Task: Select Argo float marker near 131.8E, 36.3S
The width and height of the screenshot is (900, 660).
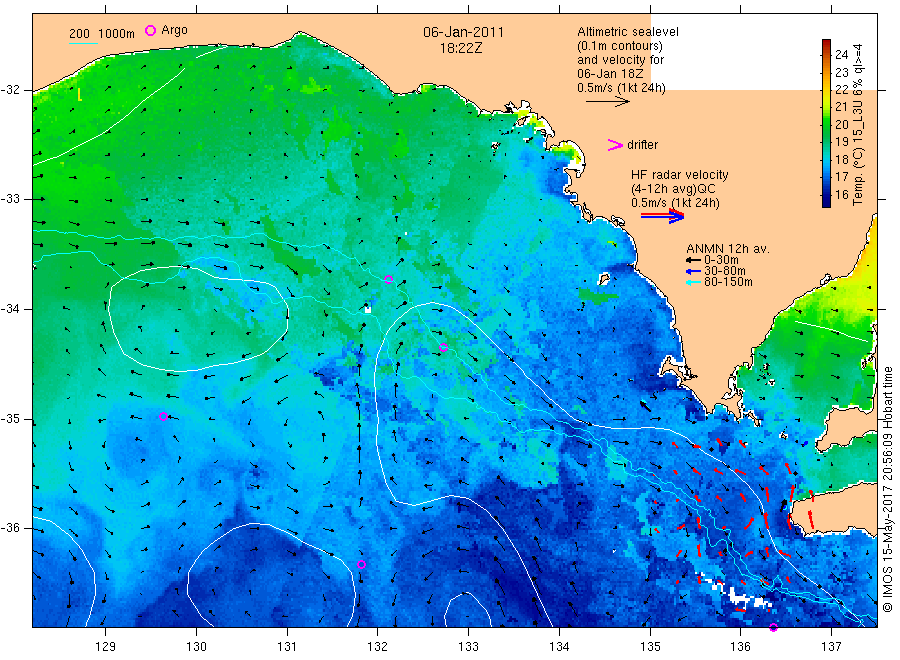Action: [361, 565]
